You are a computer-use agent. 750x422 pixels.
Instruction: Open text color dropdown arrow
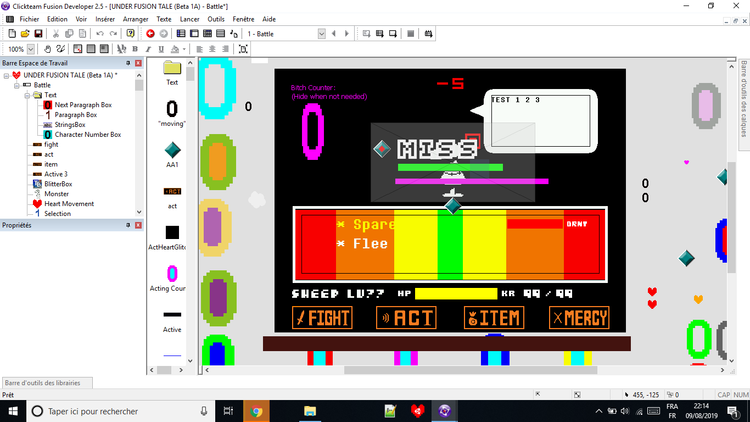click(184, 49)
